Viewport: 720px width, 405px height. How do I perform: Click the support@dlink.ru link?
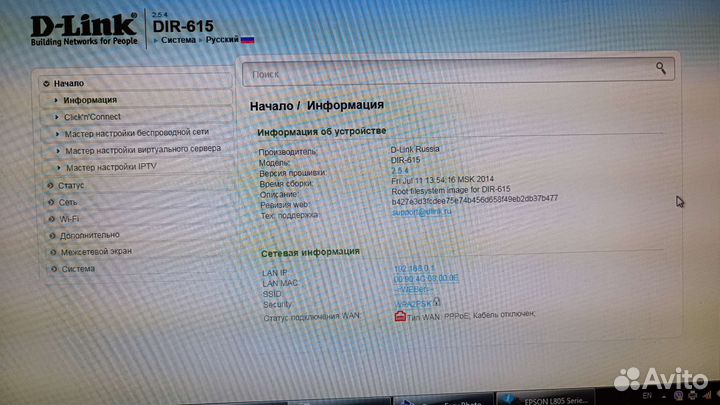click(422, 212)
